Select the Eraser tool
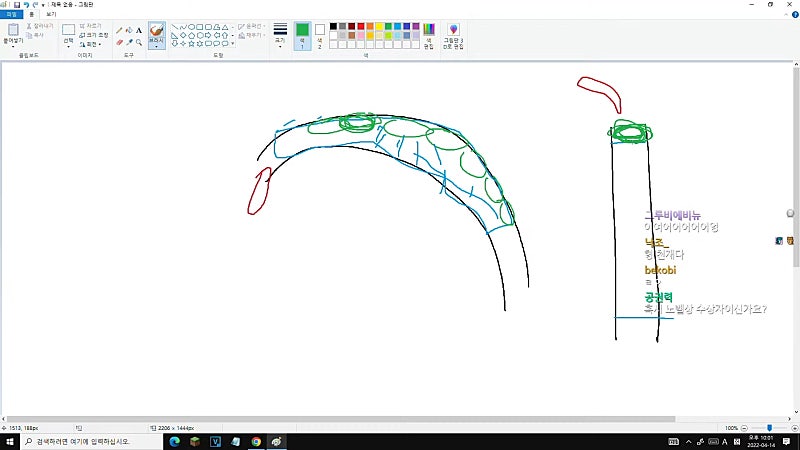 click(119, 42)
